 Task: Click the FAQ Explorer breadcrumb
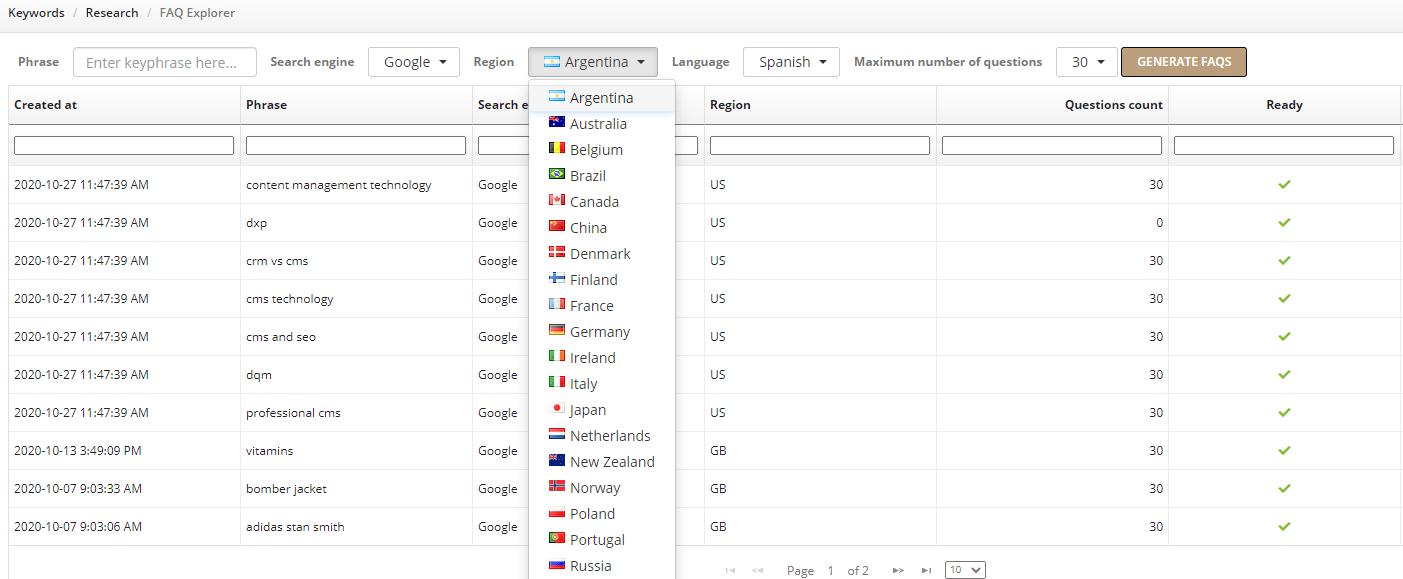point(198,13)
